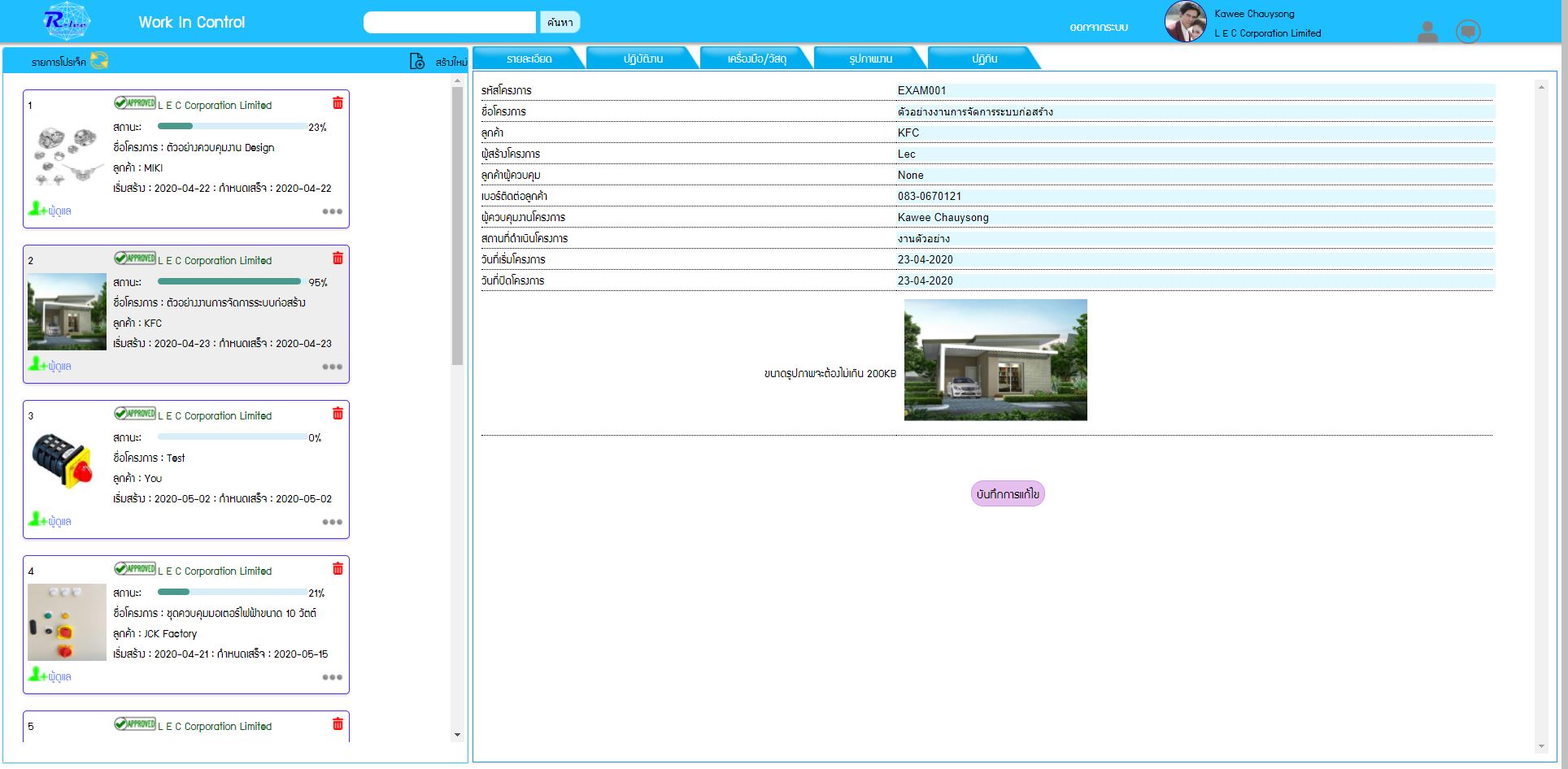Click the details panel scroll down arrow
1568x769 pixels.
coord(1541,746)
